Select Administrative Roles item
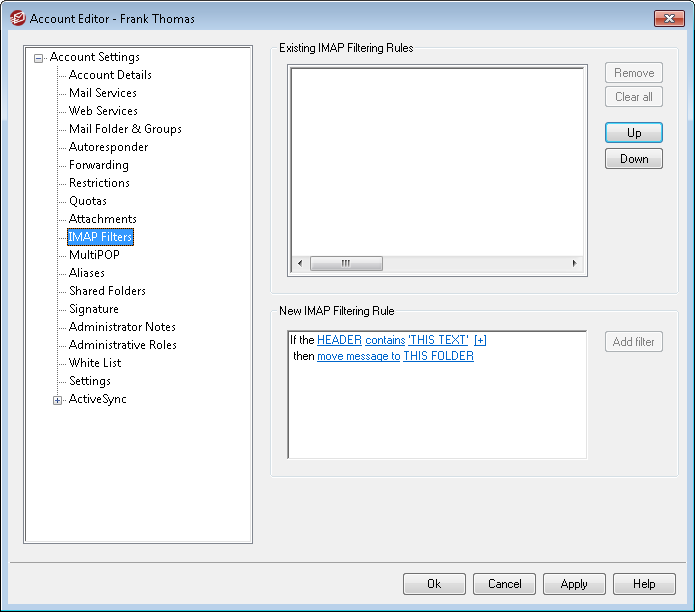Image resolution: width=695 pixels, height=612 pixels. pos(123,345)
